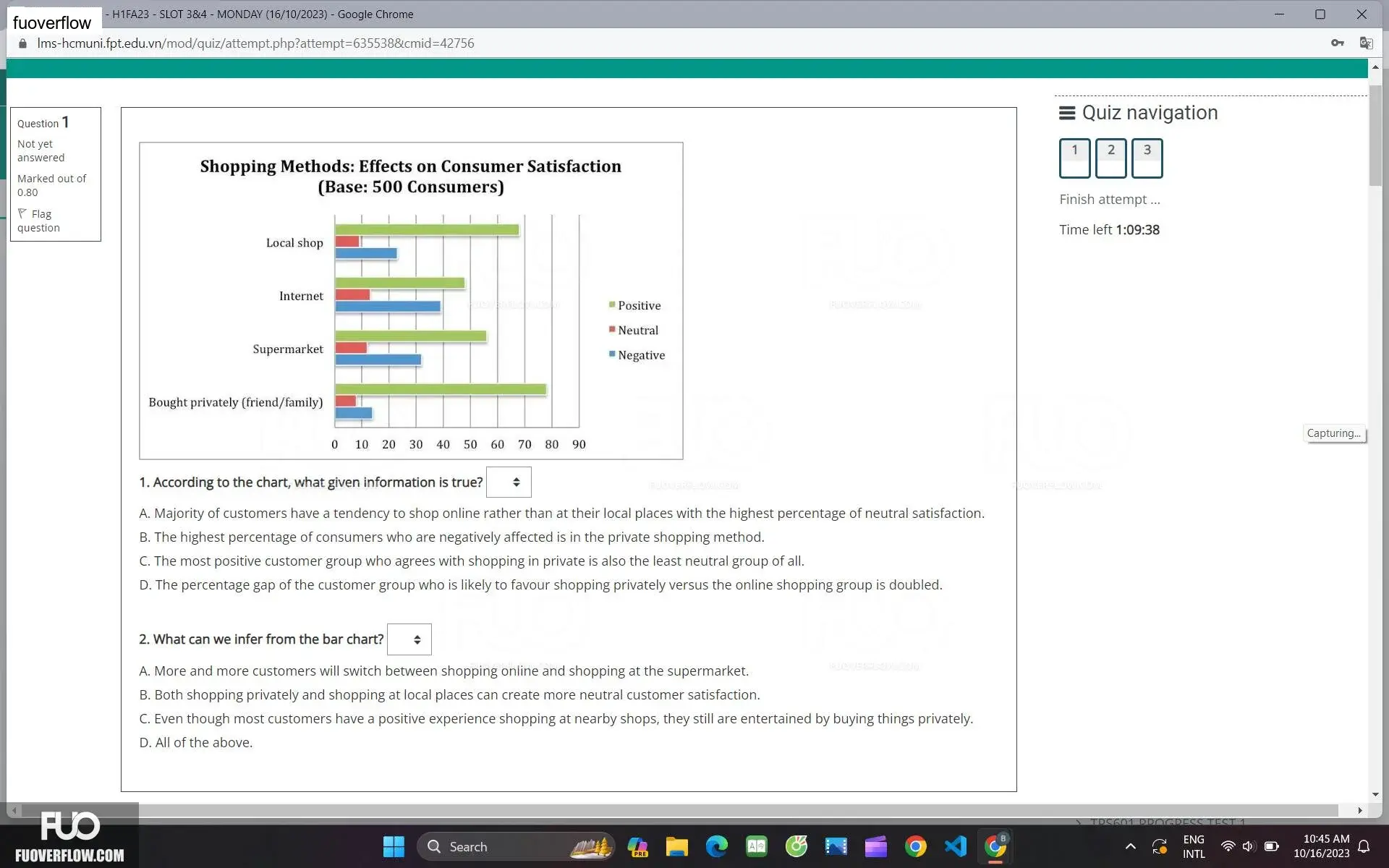Click the taskbar Search box
This screenshot has height=868, width=1389.
pos(515,846)
